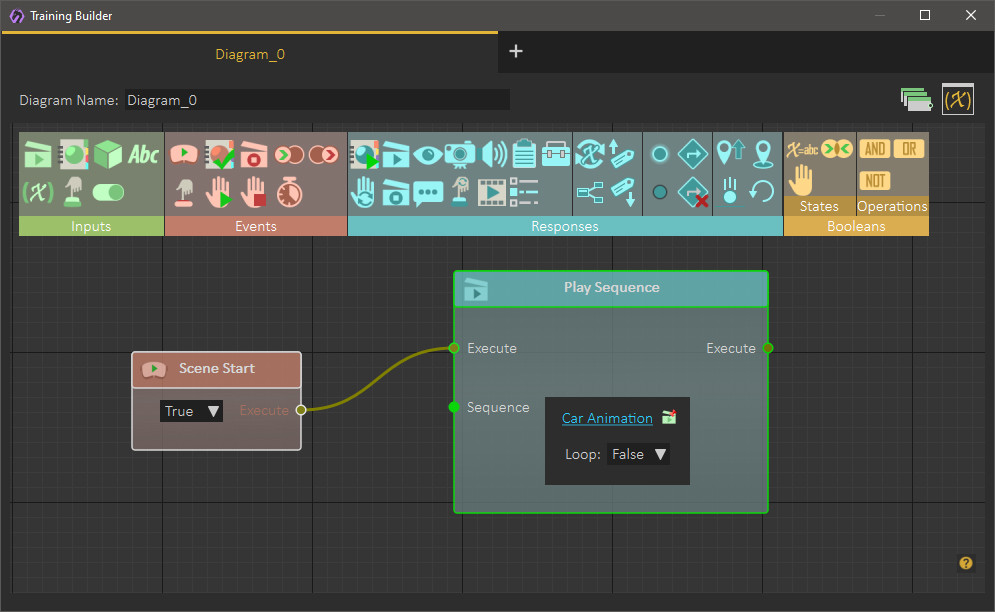
Task: Add the checklist response node
Action: tap(524, 192)
